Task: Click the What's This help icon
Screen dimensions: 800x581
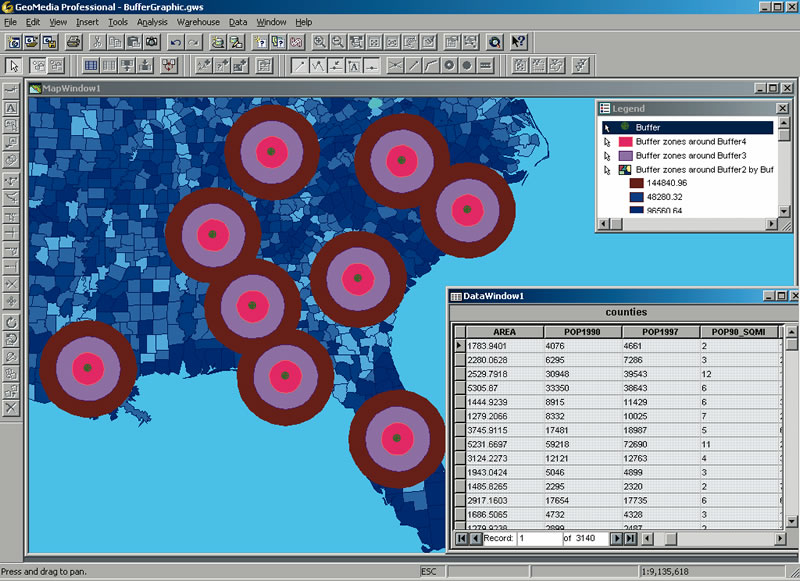Action: pos(518,42)
